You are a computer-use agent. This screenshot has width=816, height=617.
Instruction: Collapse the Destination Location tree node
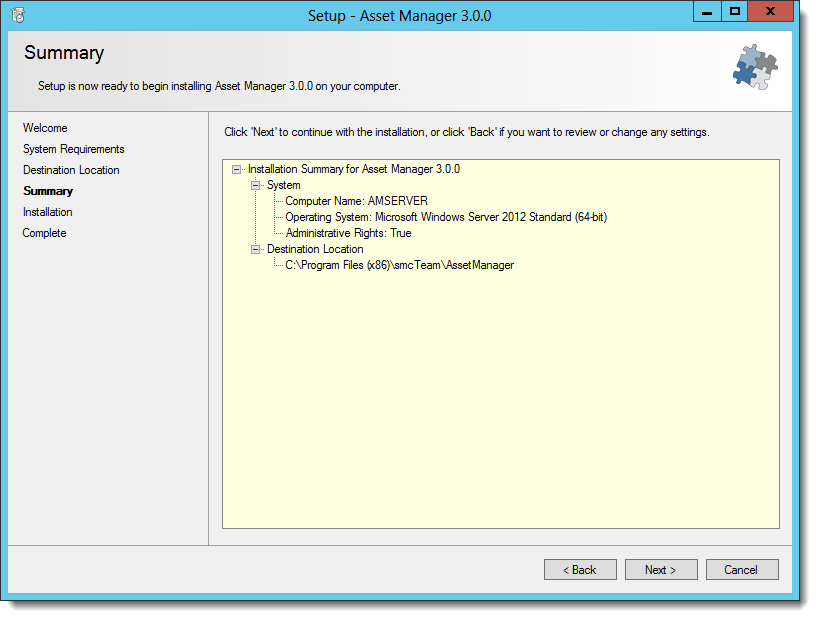pos(256,249)
